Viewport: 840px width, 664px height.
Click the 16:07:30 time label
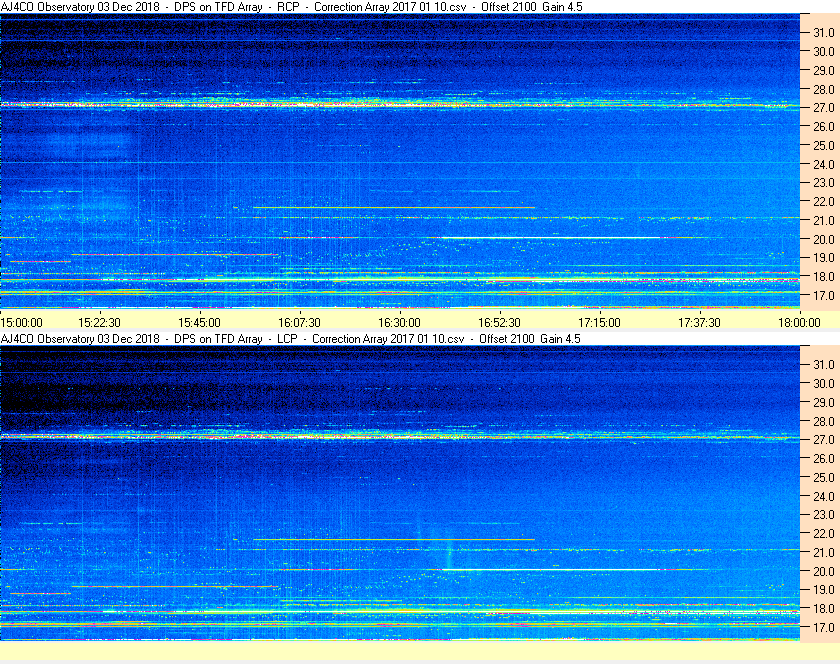(299, 323)
